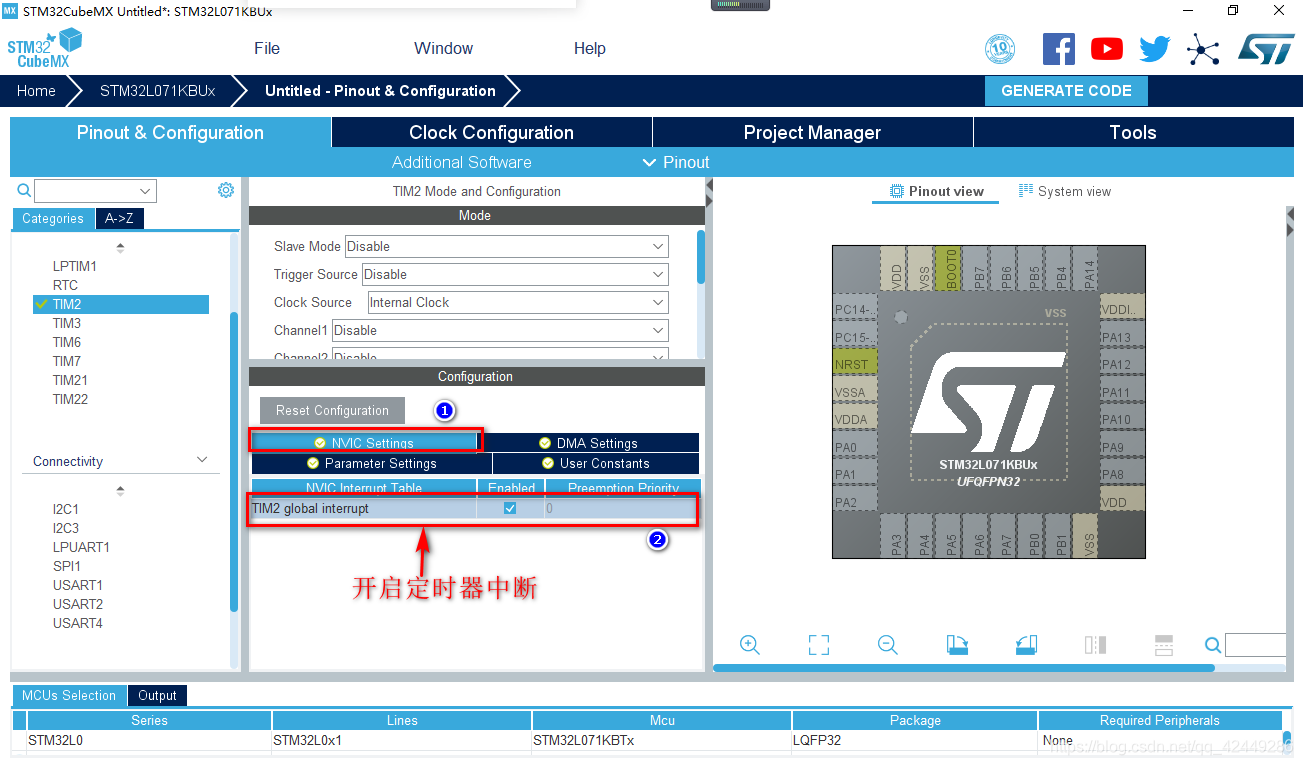This screenshot has width=1303, height=765.
Task: Click the pin search magnifier icon
Action: (x=1212, y=645)
